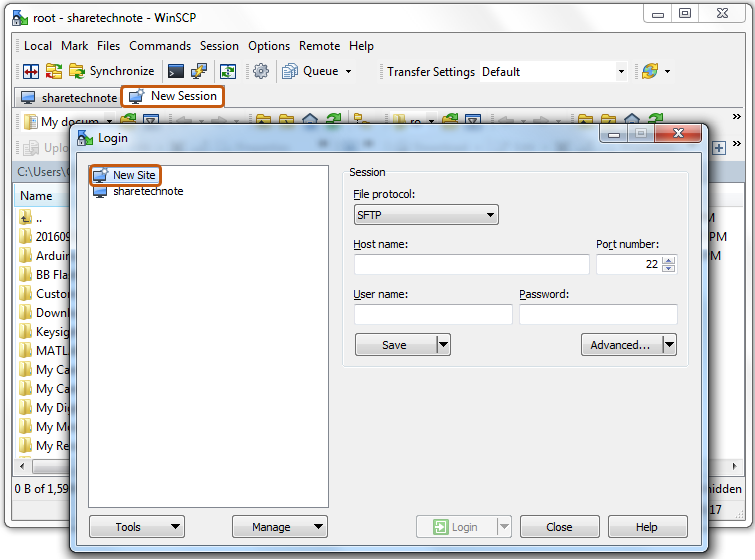Image resolution: width=755 pixels, height=560 pixels.
Task: Decrease the port number with the down spinner
Action: click(668, 268)
